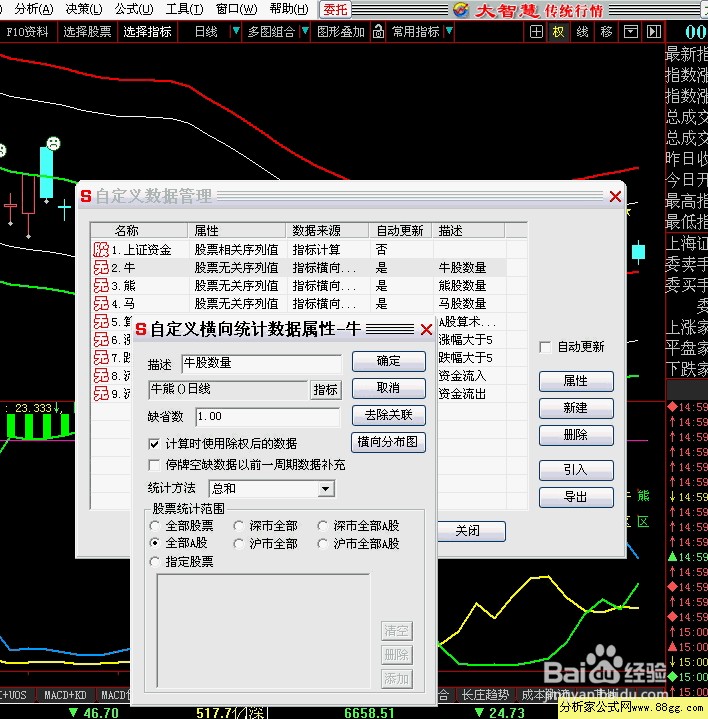Open the 统计方法 总和 dropdown
Image resolution: width=708 pixels, height=719 pixels.
tap(326, 489)
